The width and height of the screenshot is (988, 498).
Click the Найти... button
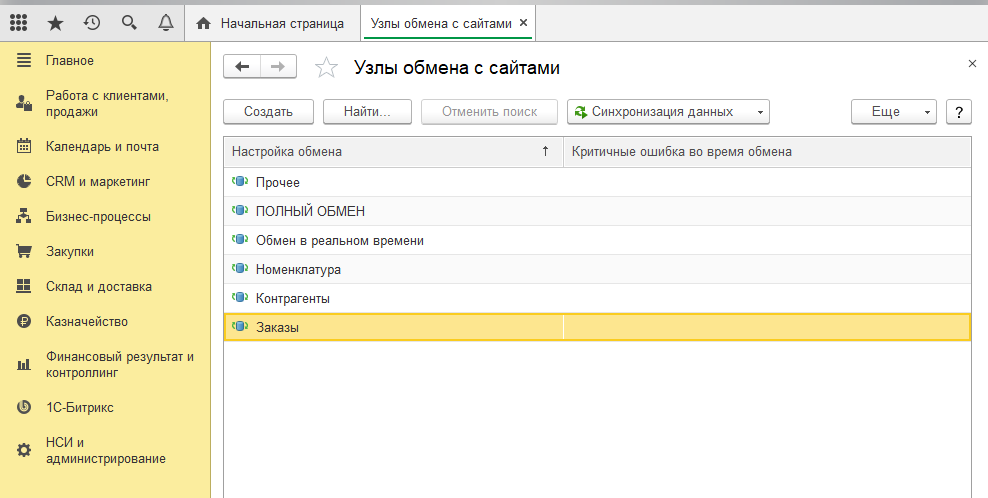pos(367,112)
